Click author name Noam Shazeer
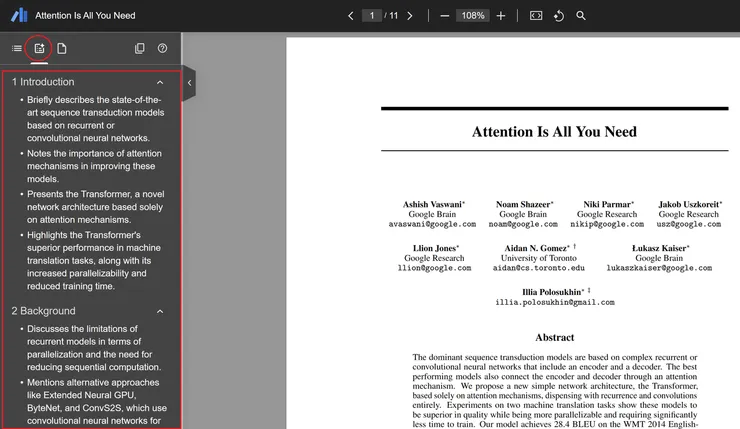Screen dimensions: 740x429 click(524, 204)
